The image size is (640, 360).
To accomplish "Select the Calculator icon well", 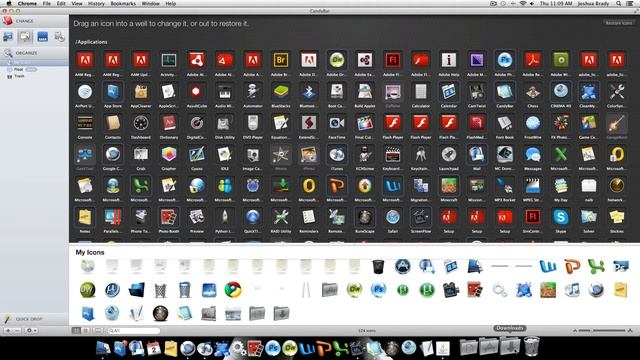I will point(421,92).
